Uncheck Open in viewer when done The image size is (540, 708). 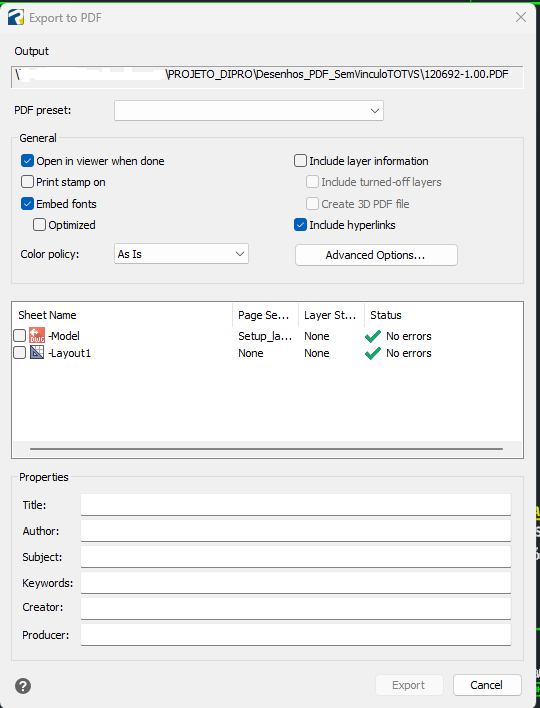(28, 161)
